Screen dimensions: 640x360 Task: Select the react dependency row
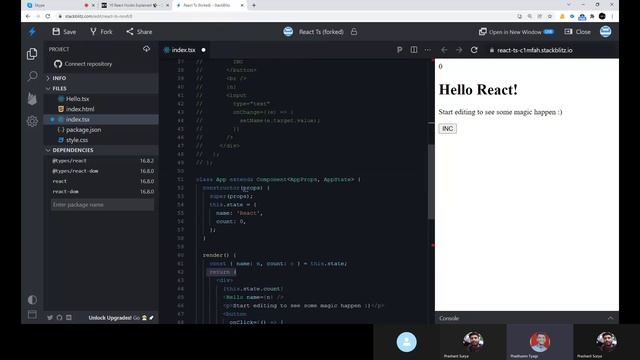click(102, 181)
